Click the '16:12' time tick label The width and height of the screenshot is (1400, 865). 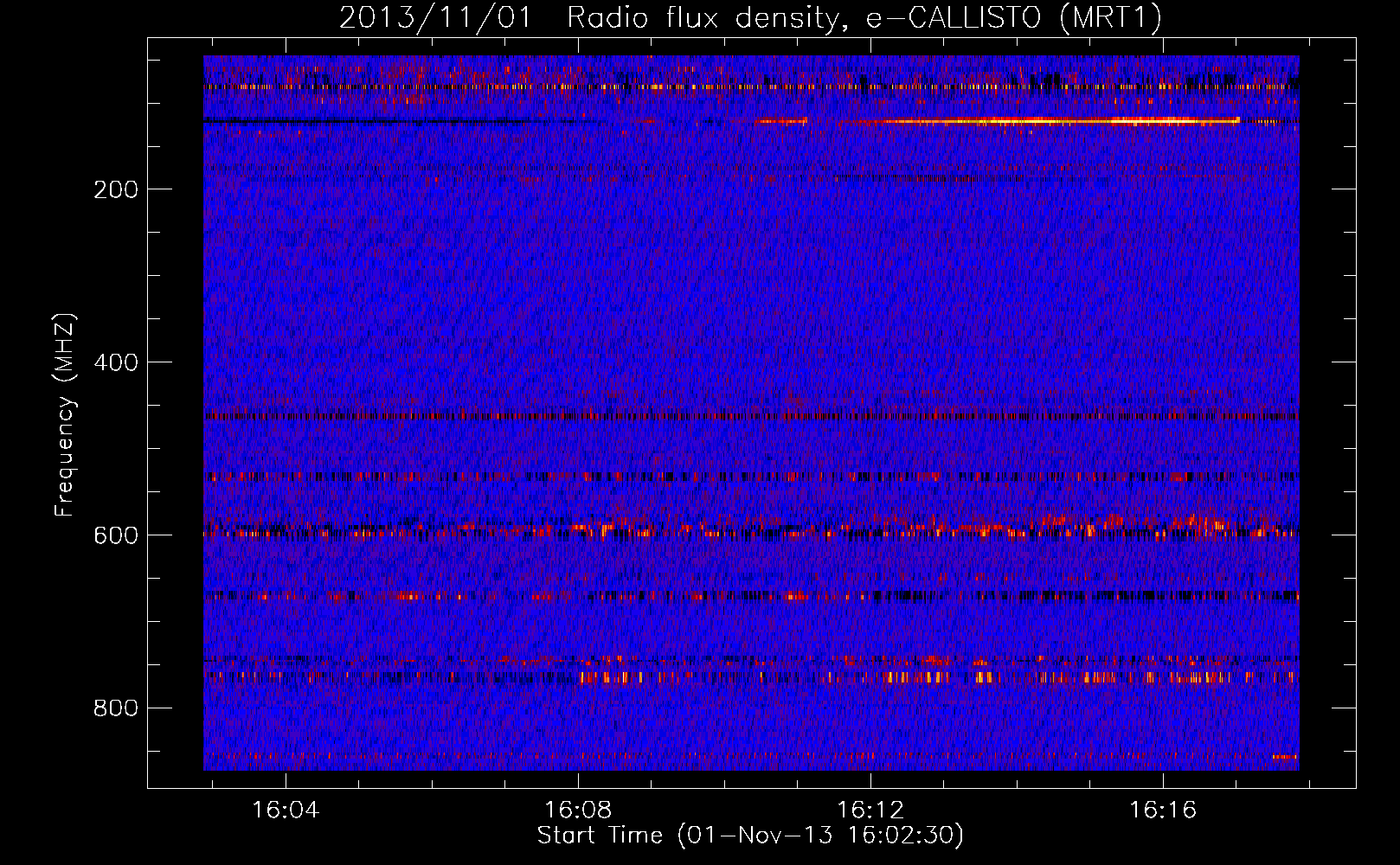[870, 811]
